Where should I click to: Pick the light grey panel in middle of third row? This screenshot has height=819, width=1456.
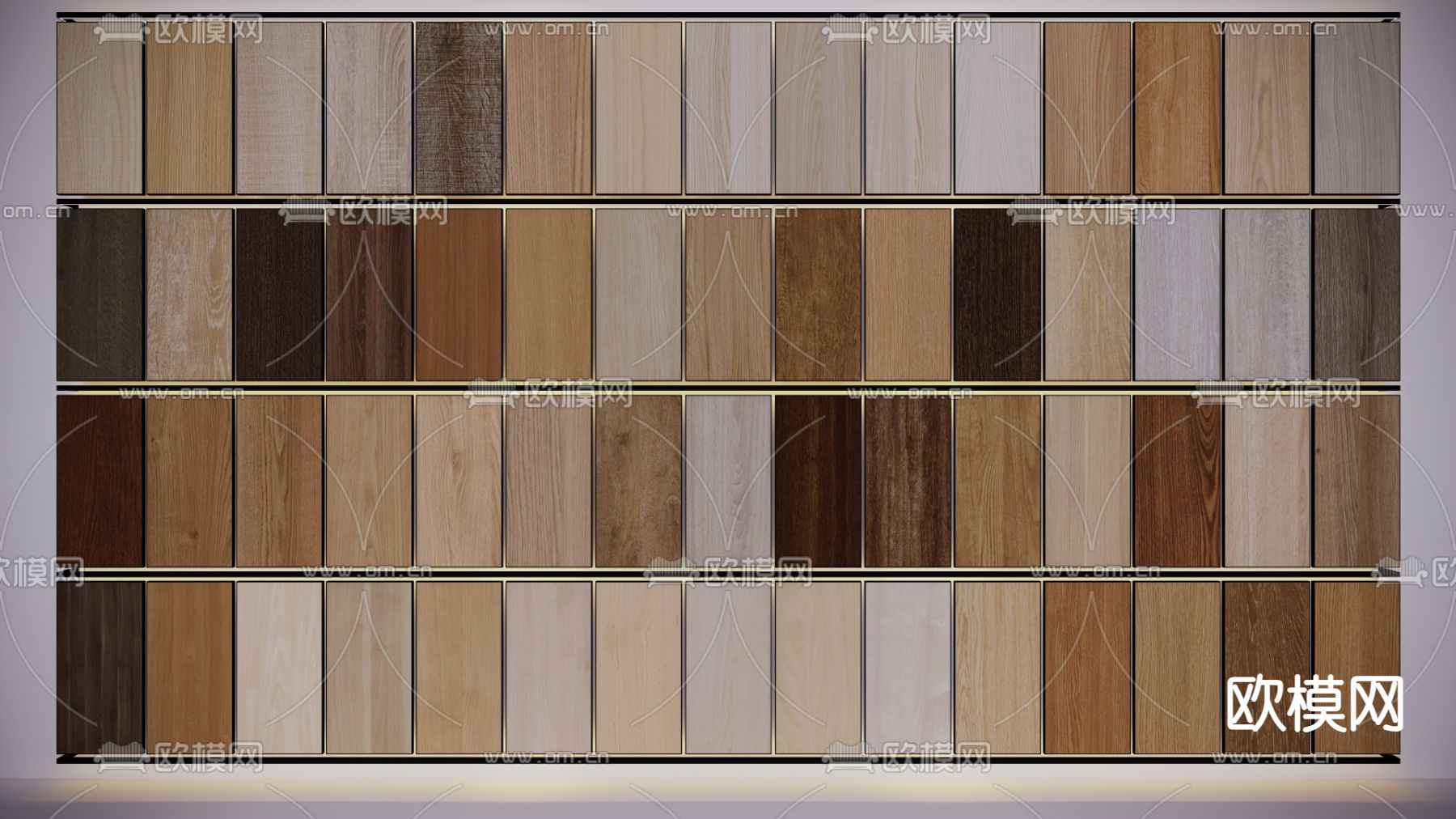pos(728,481)
